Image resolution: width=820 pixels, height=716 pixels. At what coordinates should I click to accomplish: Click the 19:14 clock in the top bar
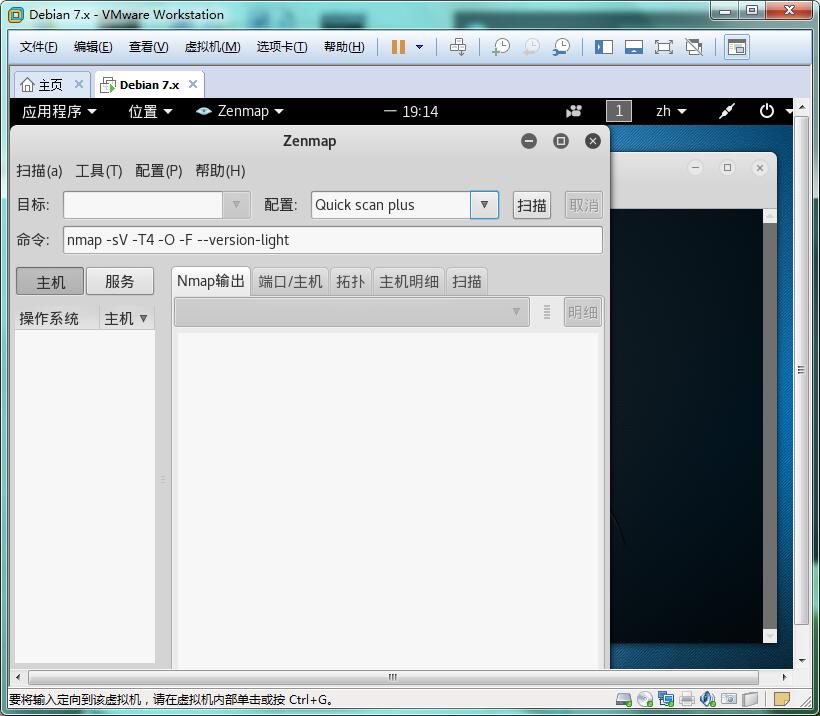(x=411, y=111)
